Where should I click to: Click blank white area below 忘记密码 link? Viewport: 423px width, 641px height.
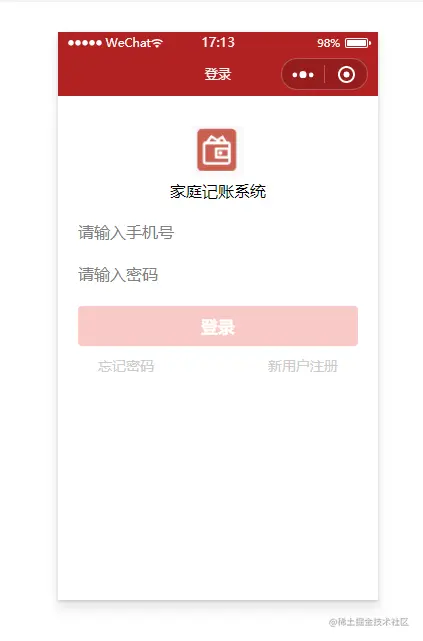pos(126,450)
